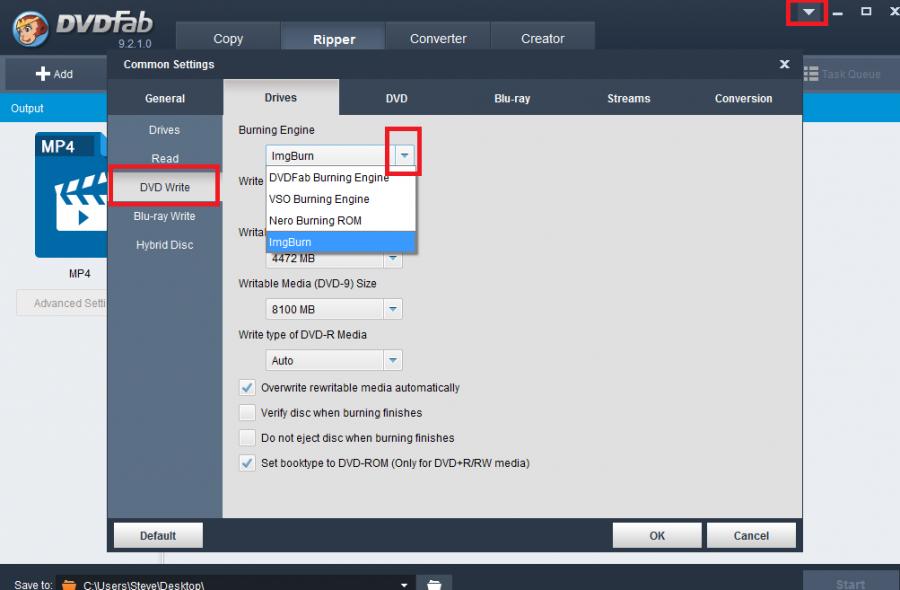Enable Verify disc when burning finishes
Screen dimensions: 900x590
click(247, 413)
